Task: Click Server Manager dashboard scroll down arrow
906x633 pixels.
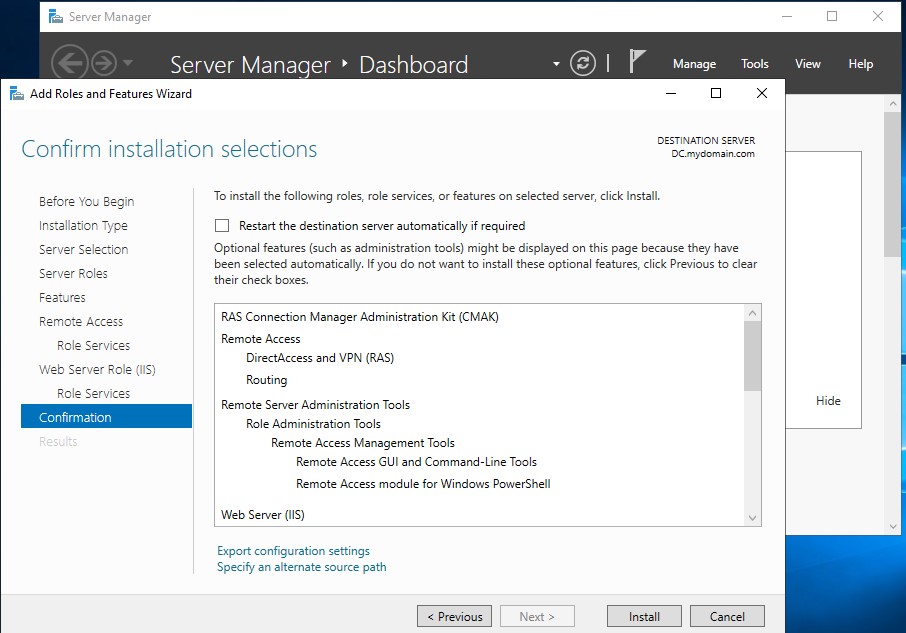Action: (893, 526)
